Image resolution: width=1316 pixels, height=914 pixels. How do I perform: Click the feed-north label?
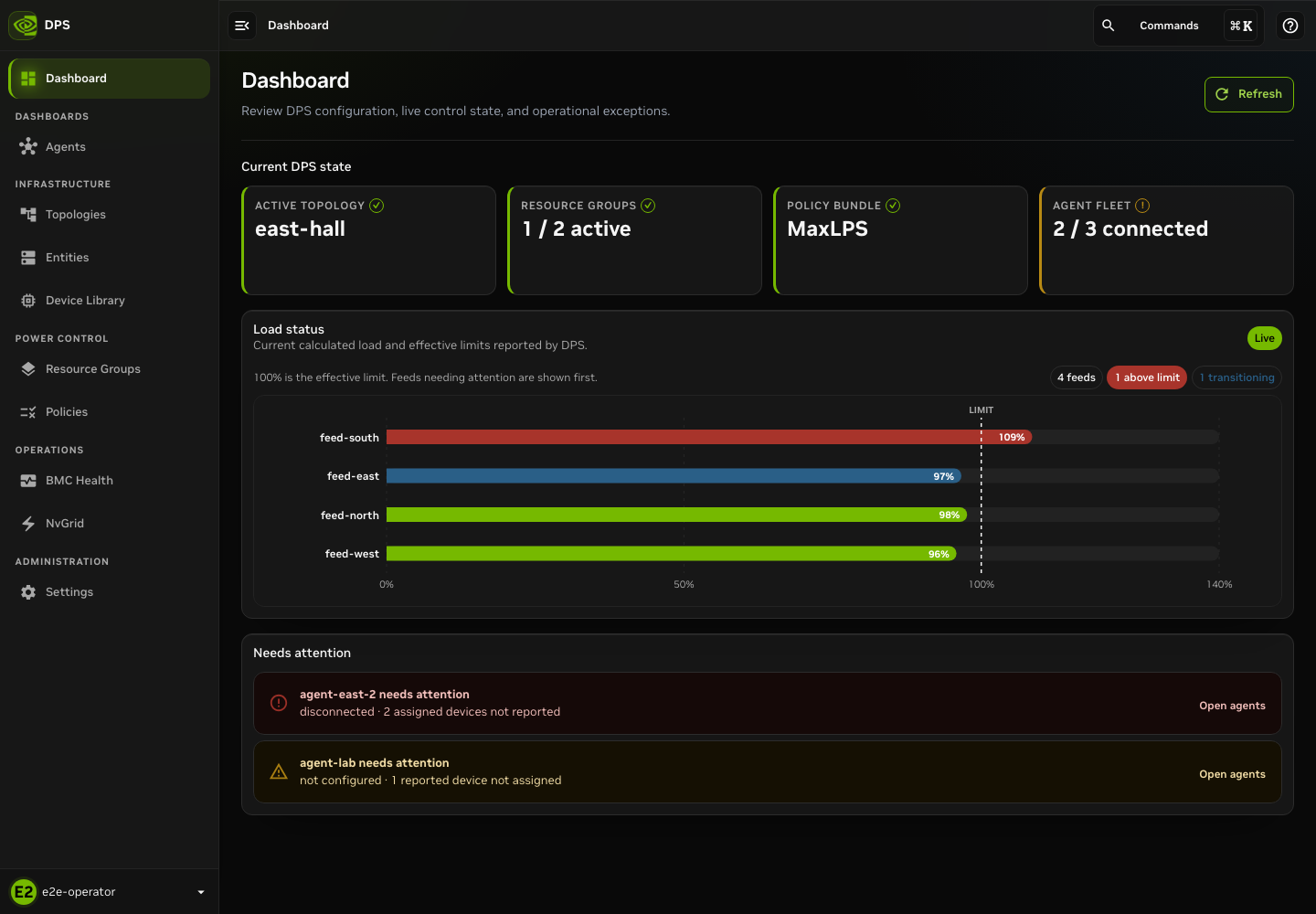click(349, 515)
